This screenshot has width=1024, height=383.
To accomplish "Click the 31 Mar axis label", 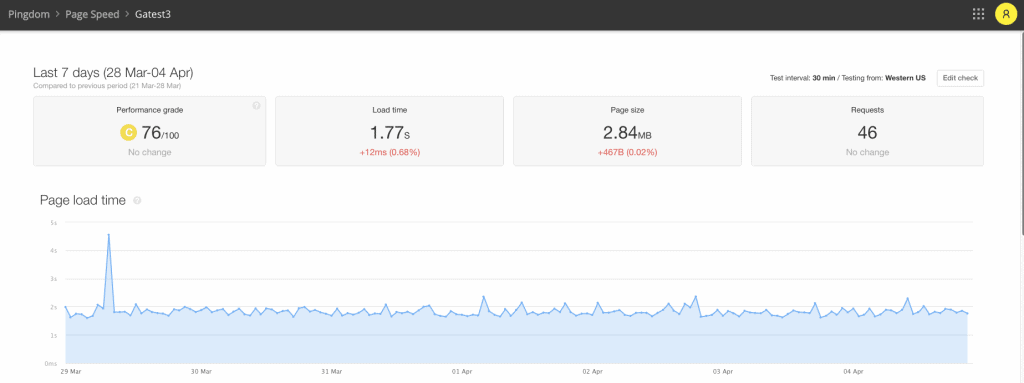I will point(332,371).
